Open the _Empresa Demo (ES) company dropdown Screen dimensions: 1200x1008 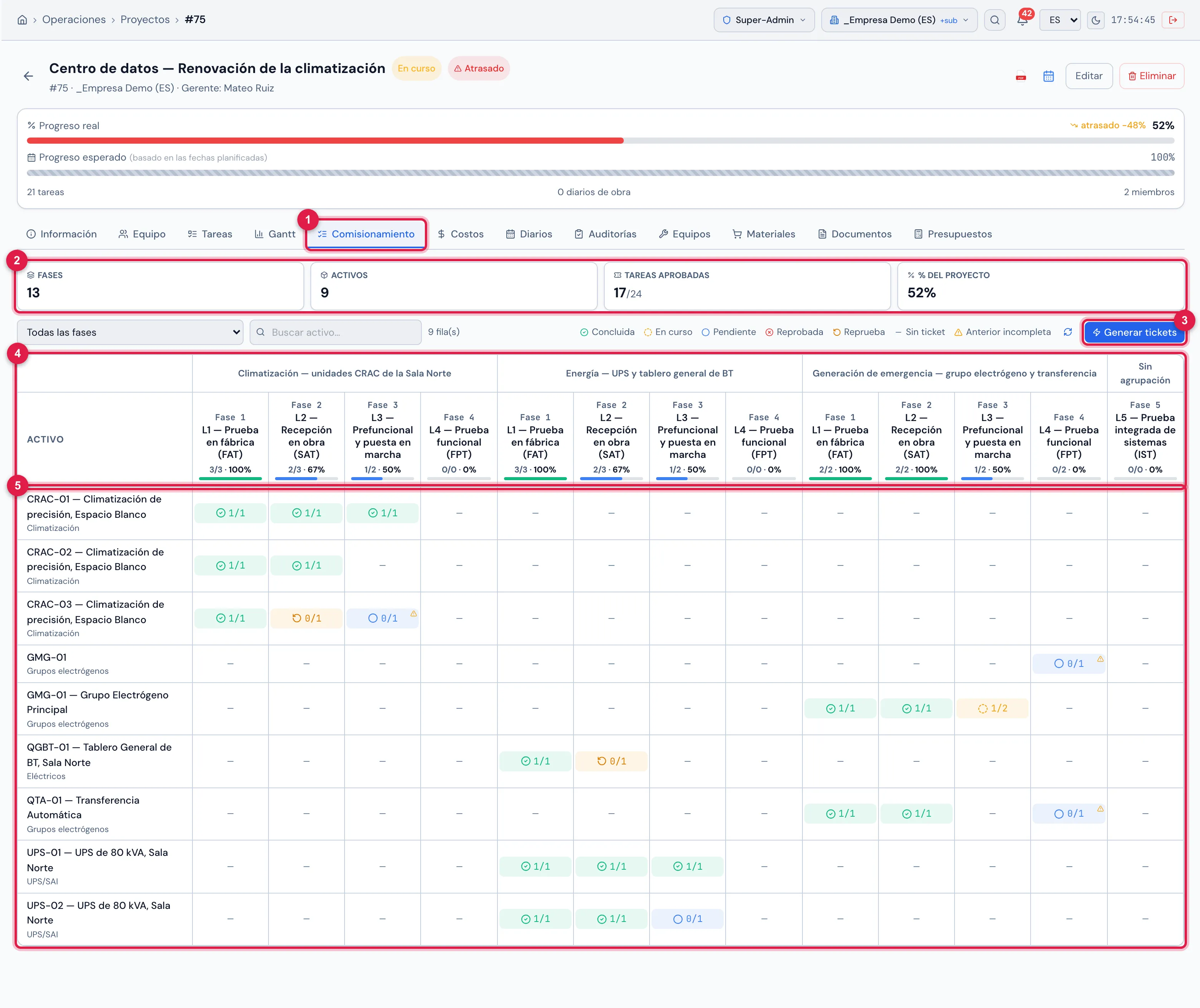point(900,20)
